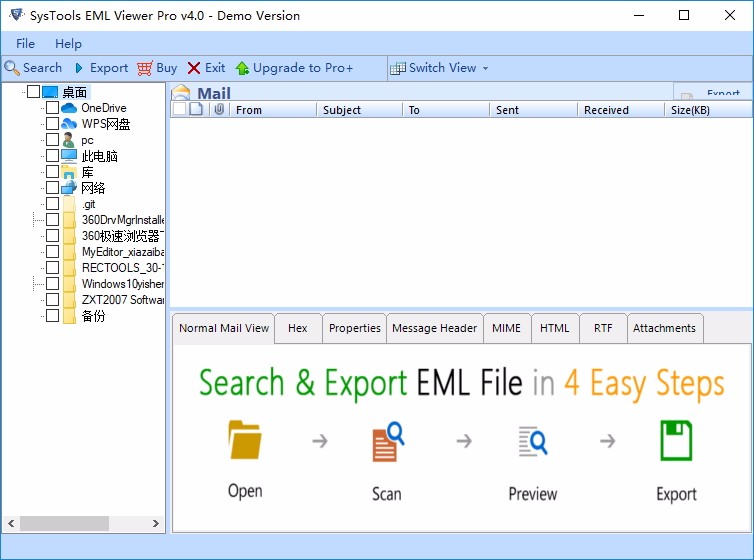The height and width of the screenshot is (560, 754).
Task: Click the Search magnifier icon in toolbar
Action: [x=12, y=68]
